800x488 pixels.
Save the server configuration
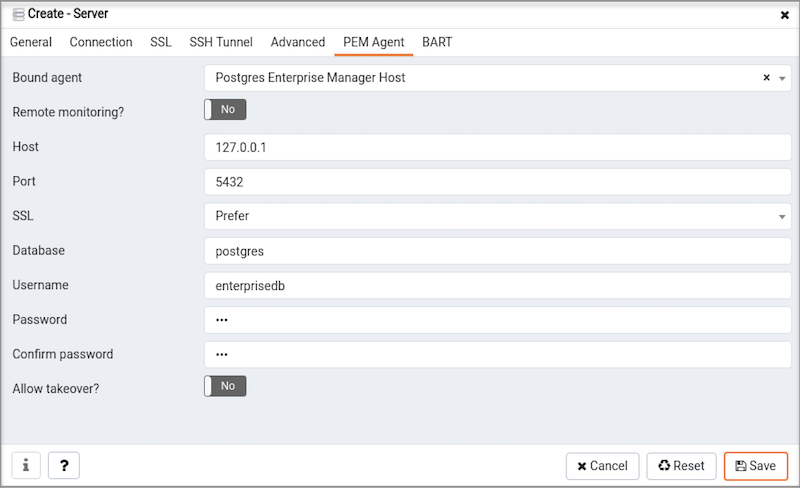[x=756, y=466]
